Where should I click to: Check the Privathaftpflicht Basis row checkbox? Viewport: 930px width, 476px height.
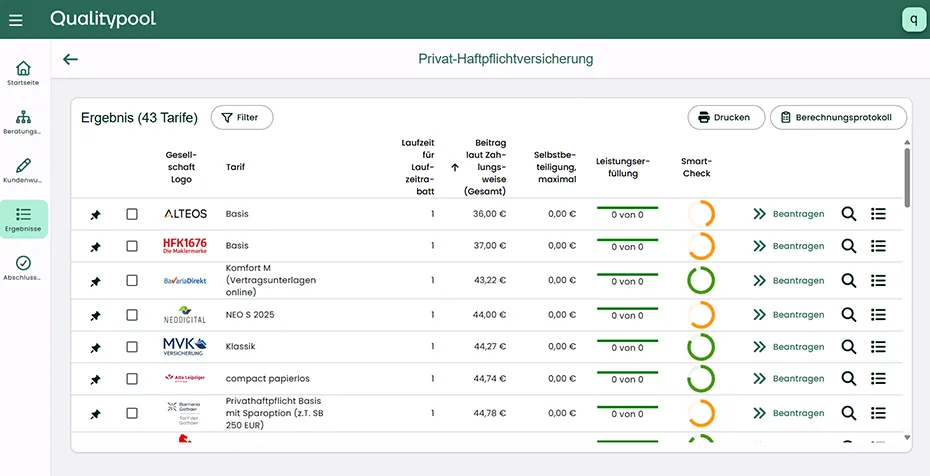(x=132, y=413)
